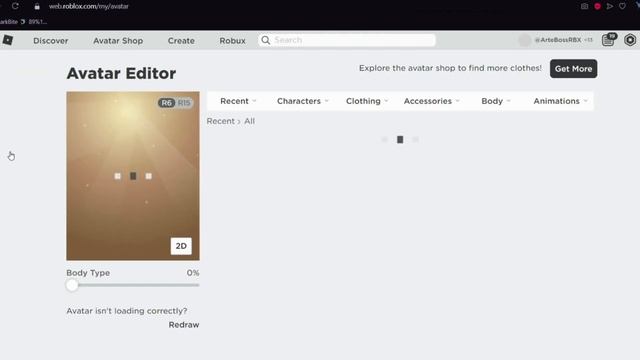Click the Get More button
The image size is (640, 360).
[573, 69]
